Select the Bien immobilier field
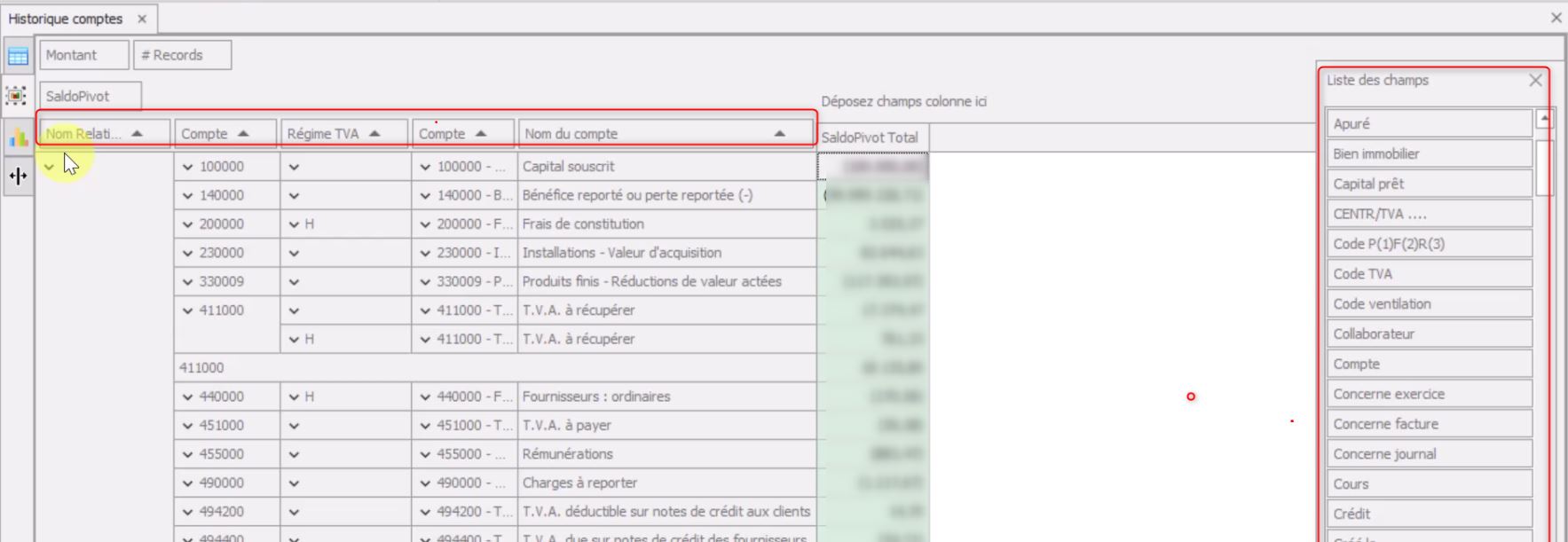Image resolution: width=1568 pixels, height=542 pixels. point(1430,153)
